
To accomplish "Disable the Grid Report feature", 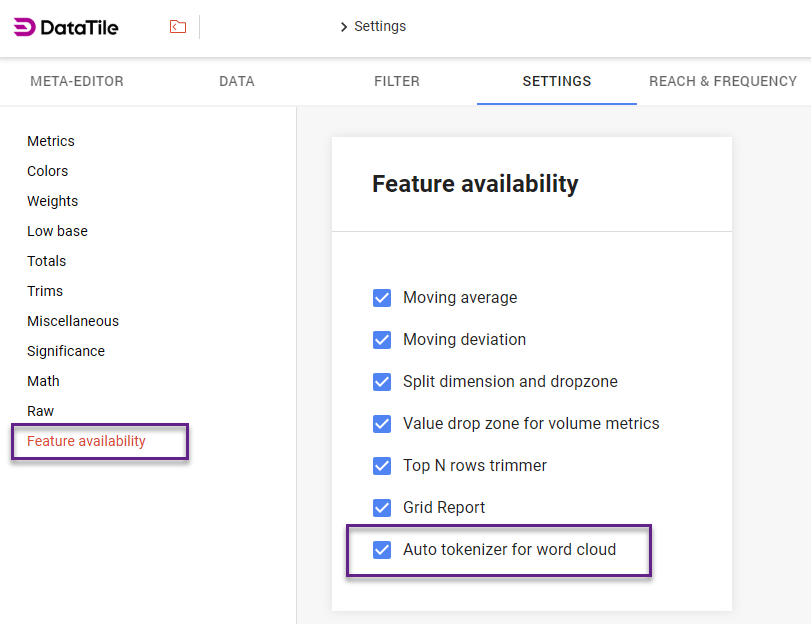I will [382, 508].
